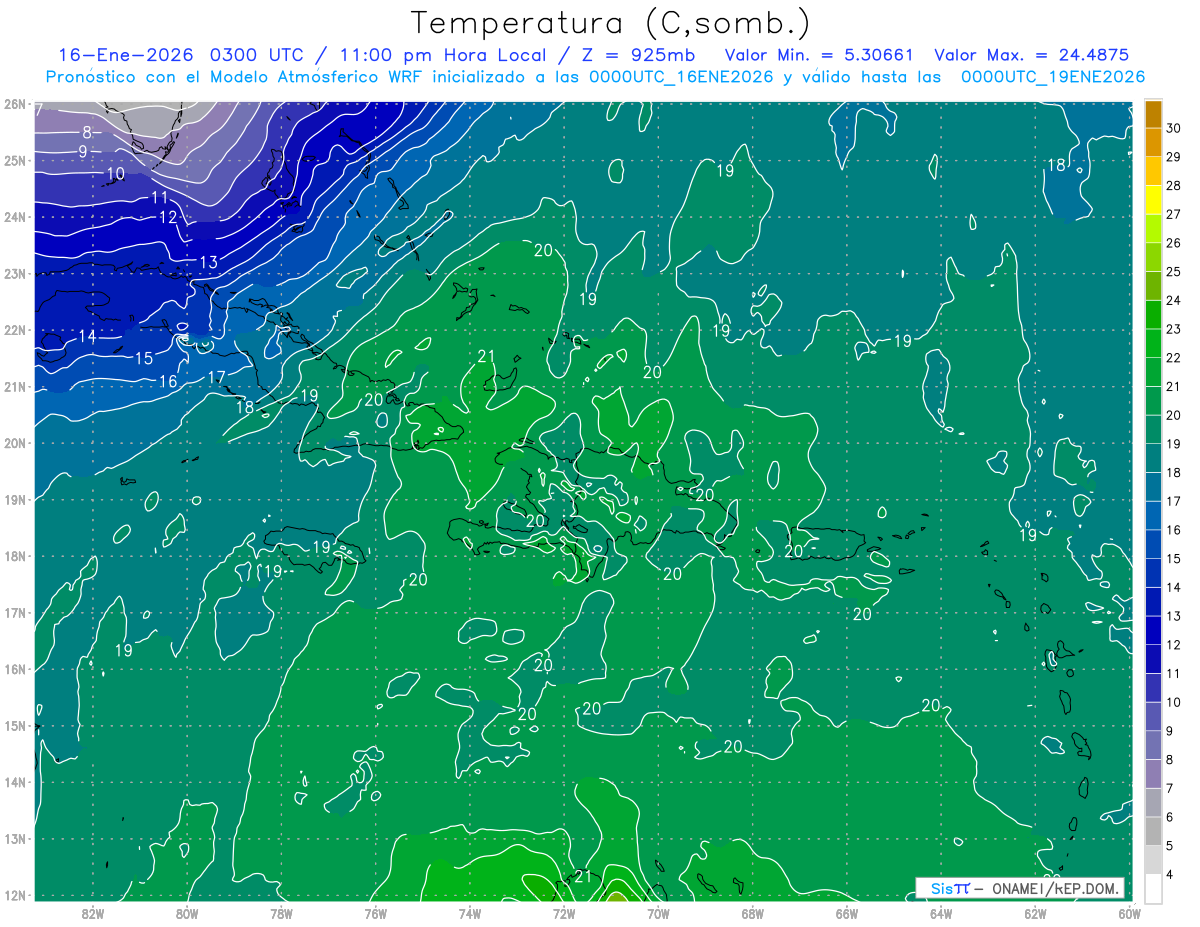Image resolution: width=1200 pixels, height=927 pixels.
Task: Click the pressure level 'Z = 925mb'
Action: pos(635,55)
